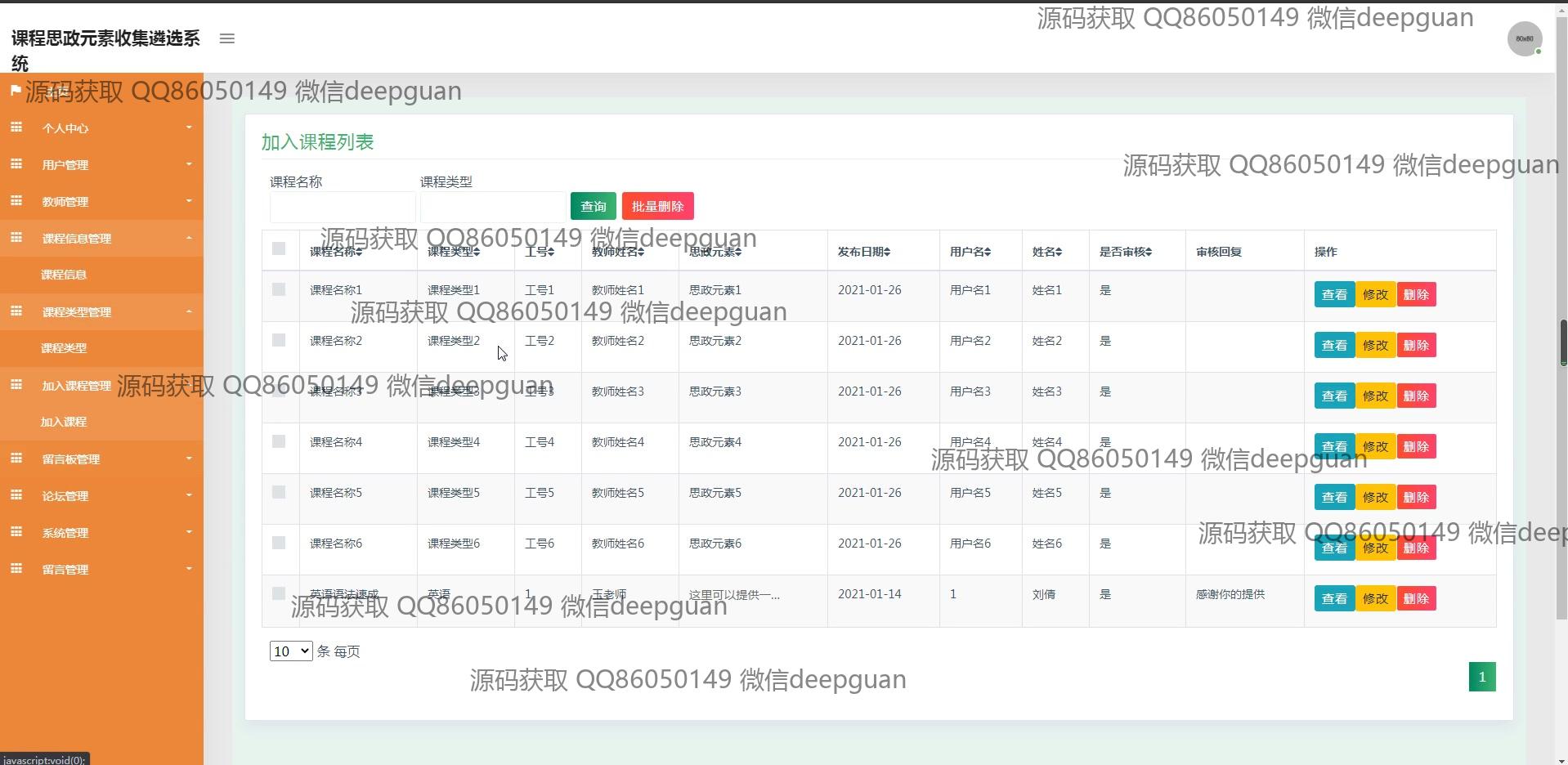Tick the select-all checkbox in table header

click(x=279, y=248)
